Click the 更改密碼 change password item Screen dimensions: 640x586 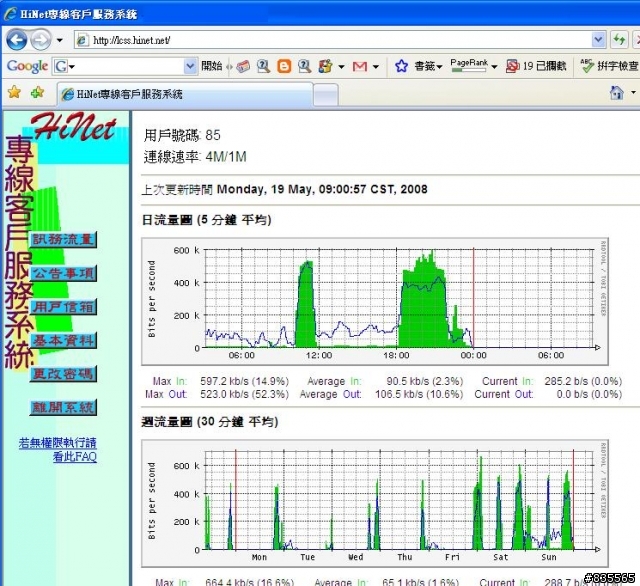click(63, 373)
